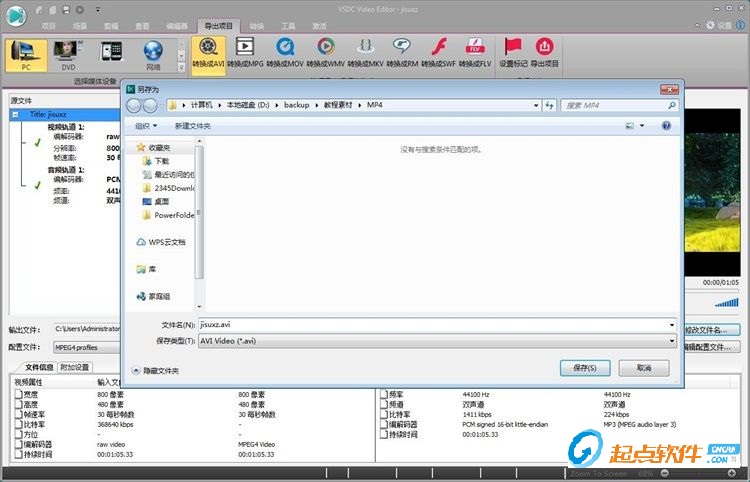Toggle the 宽度 width checkbox
The height and width of the screenshot is (482, 750).
[19, 394]
